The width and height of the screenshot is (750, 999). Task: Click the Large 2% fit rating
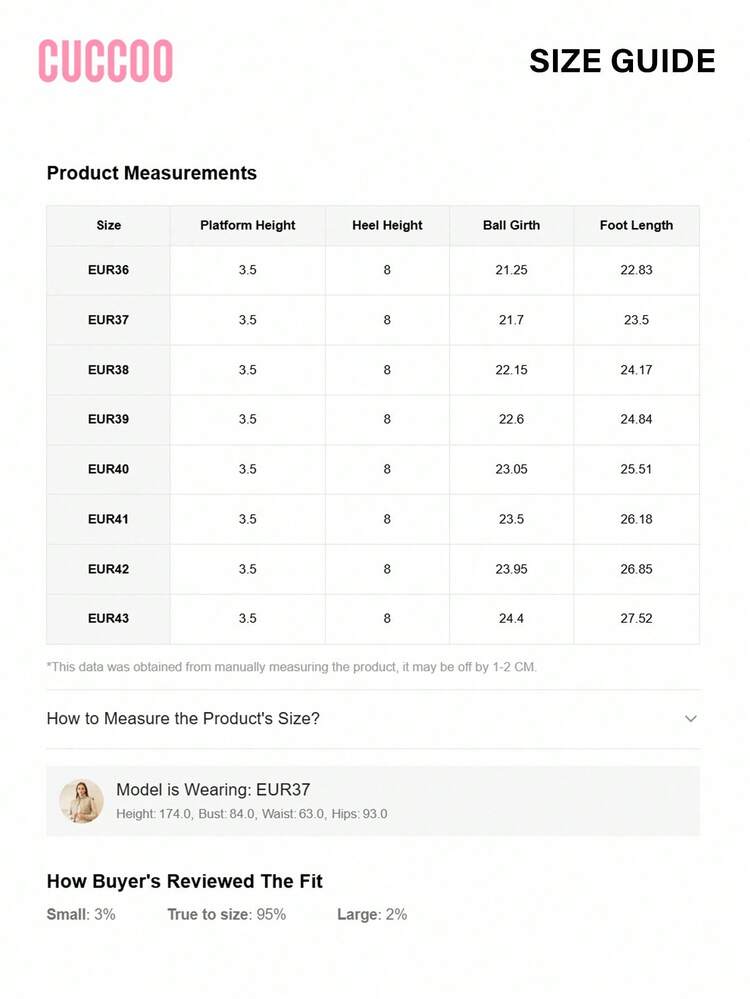(x=372, y=914)
